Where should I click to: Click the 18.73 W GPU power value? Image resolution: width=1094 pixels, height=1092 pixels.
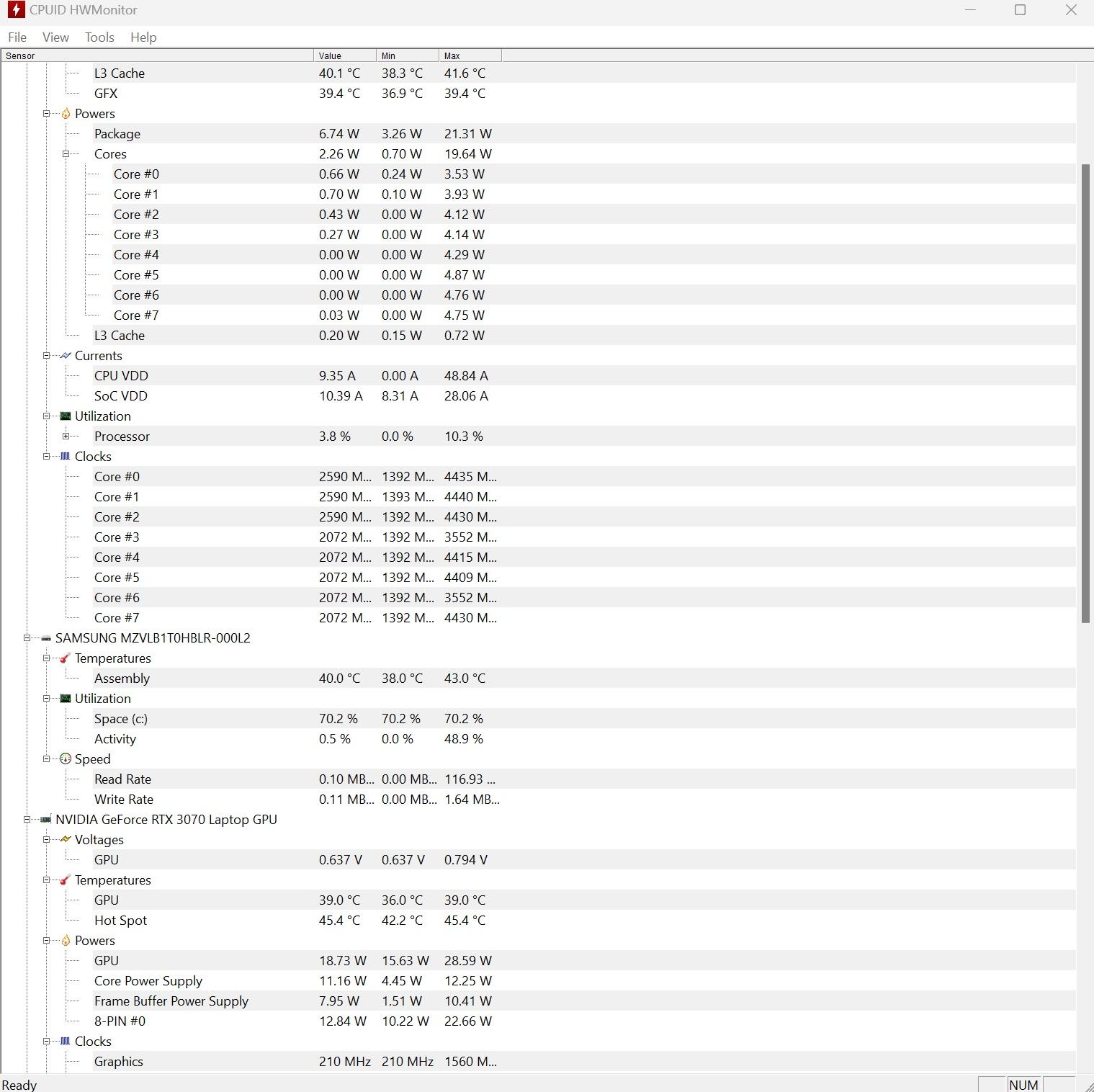[x=343, y=961]
